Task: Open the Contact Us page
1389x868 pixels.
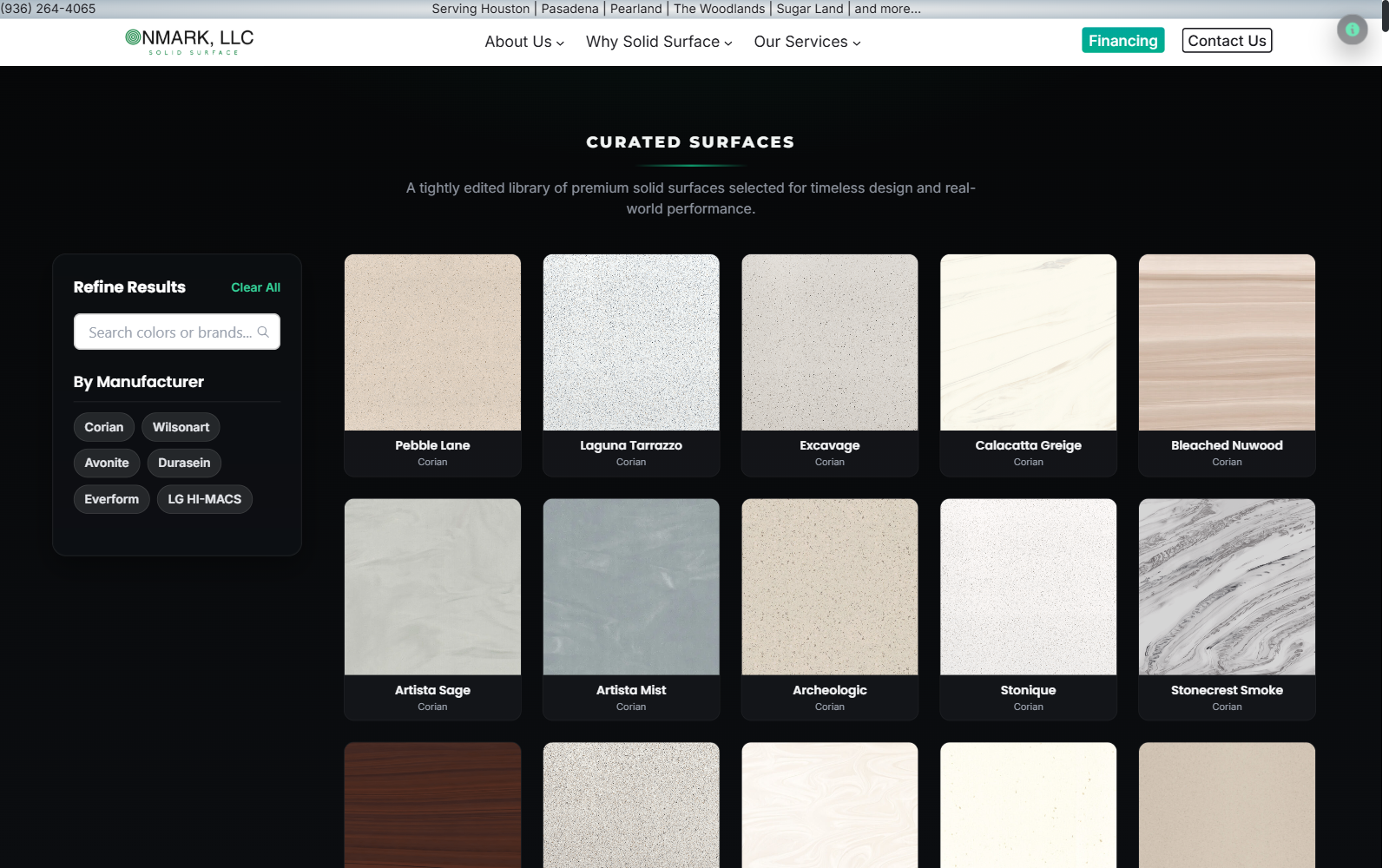Action: tap(1227, 40)
